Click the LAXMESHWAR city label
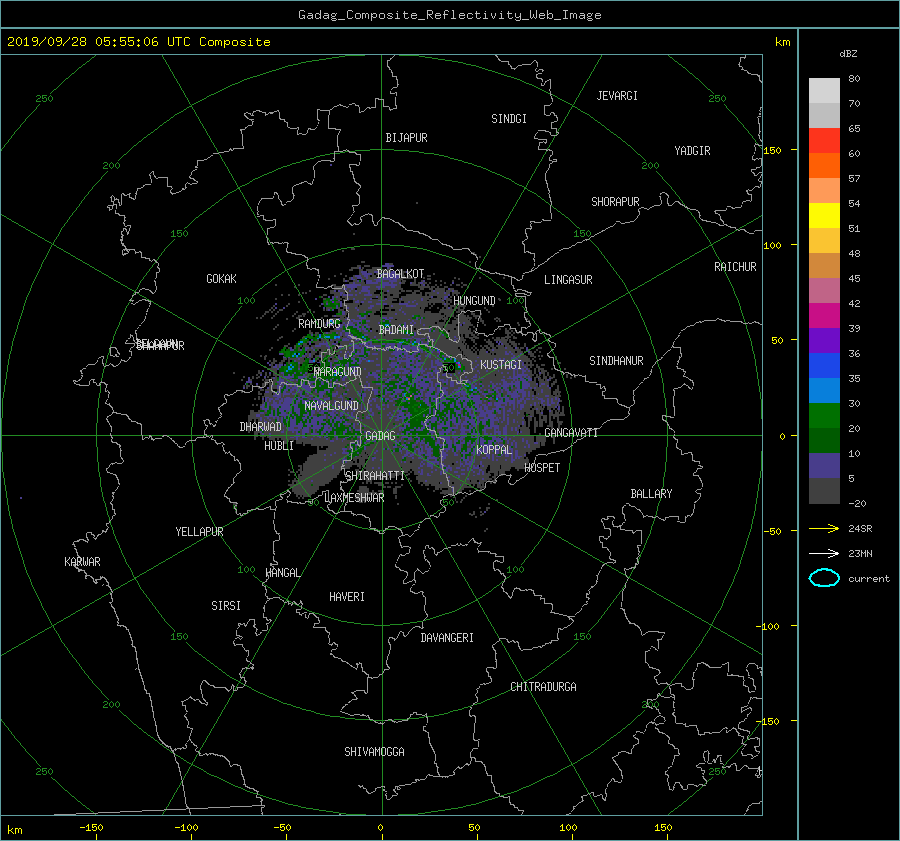The height and width of the screenshot is (841, 900). [354, 498]
